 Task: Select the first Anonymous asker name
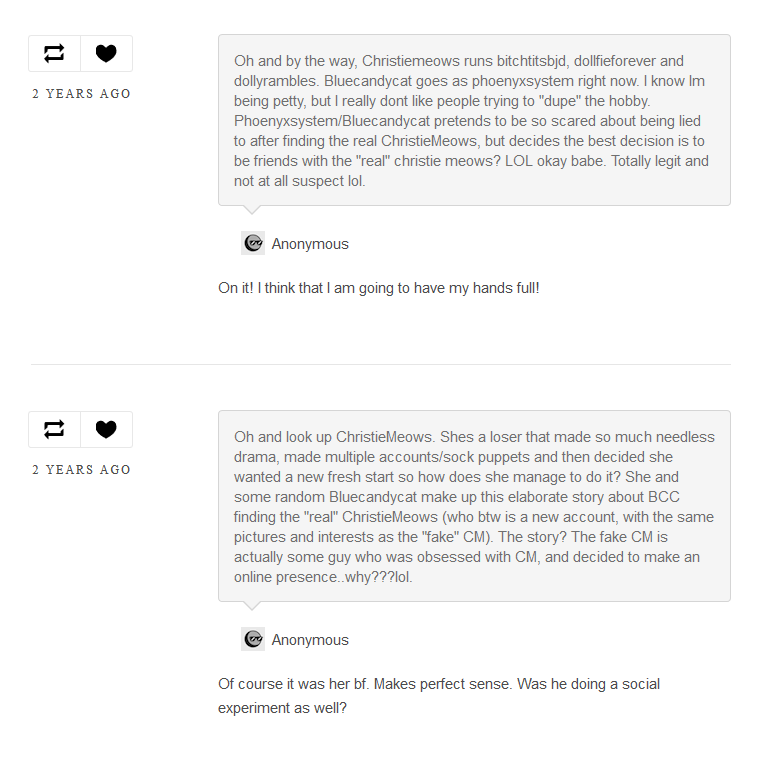point(310,244)
